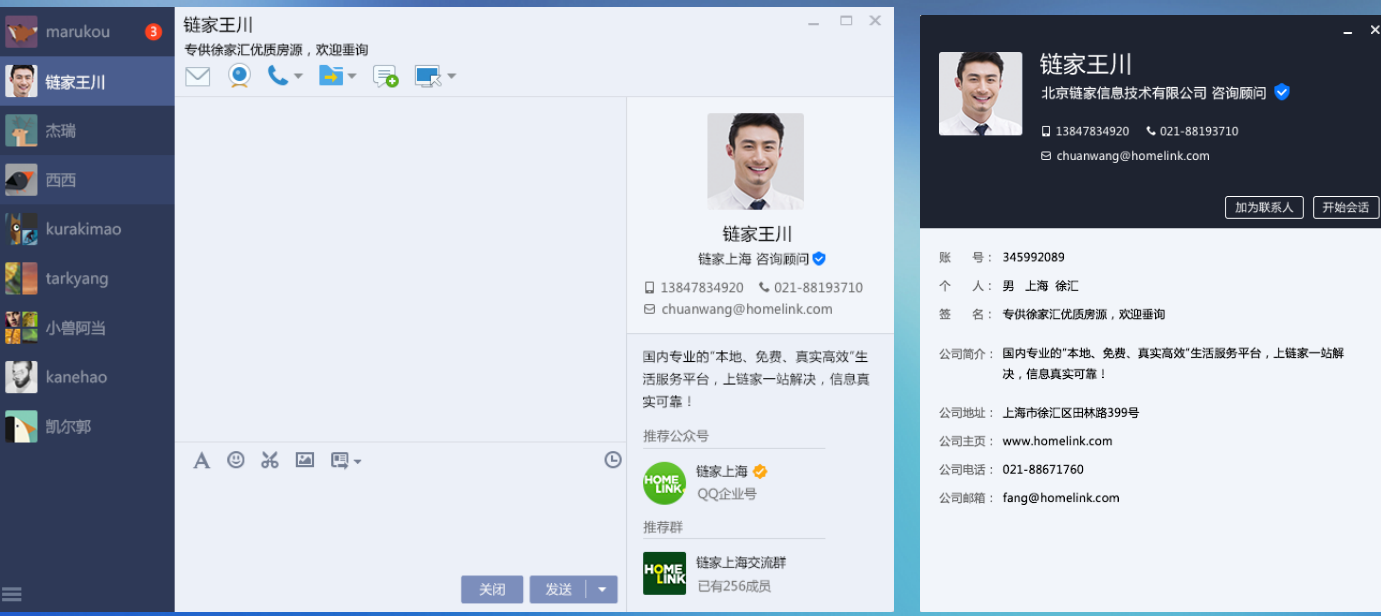Viewport: 1381px width, 616px height.
Task: Maximize the chat window
Action: 846,20
